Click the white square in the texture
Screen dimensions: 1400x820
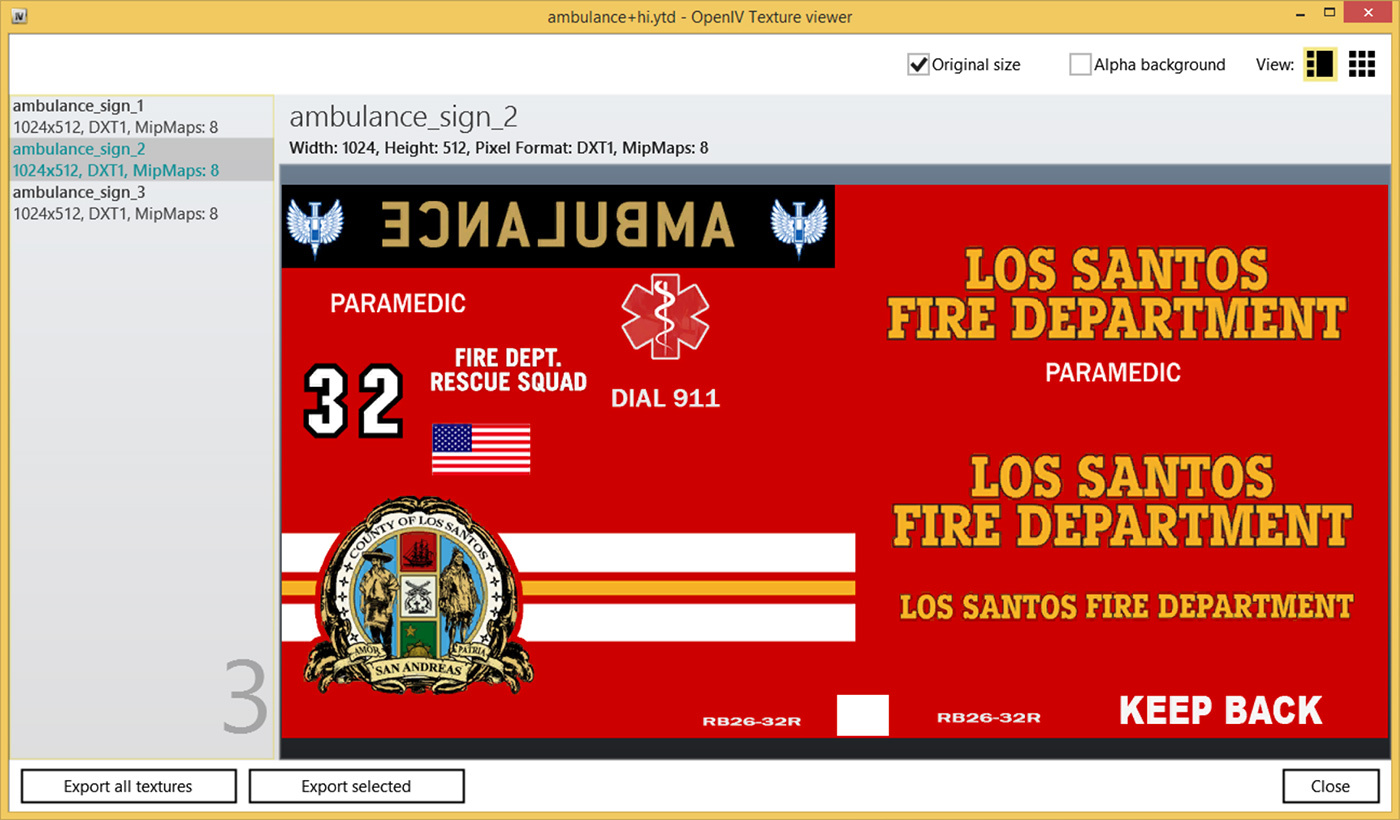coord(862,715)
